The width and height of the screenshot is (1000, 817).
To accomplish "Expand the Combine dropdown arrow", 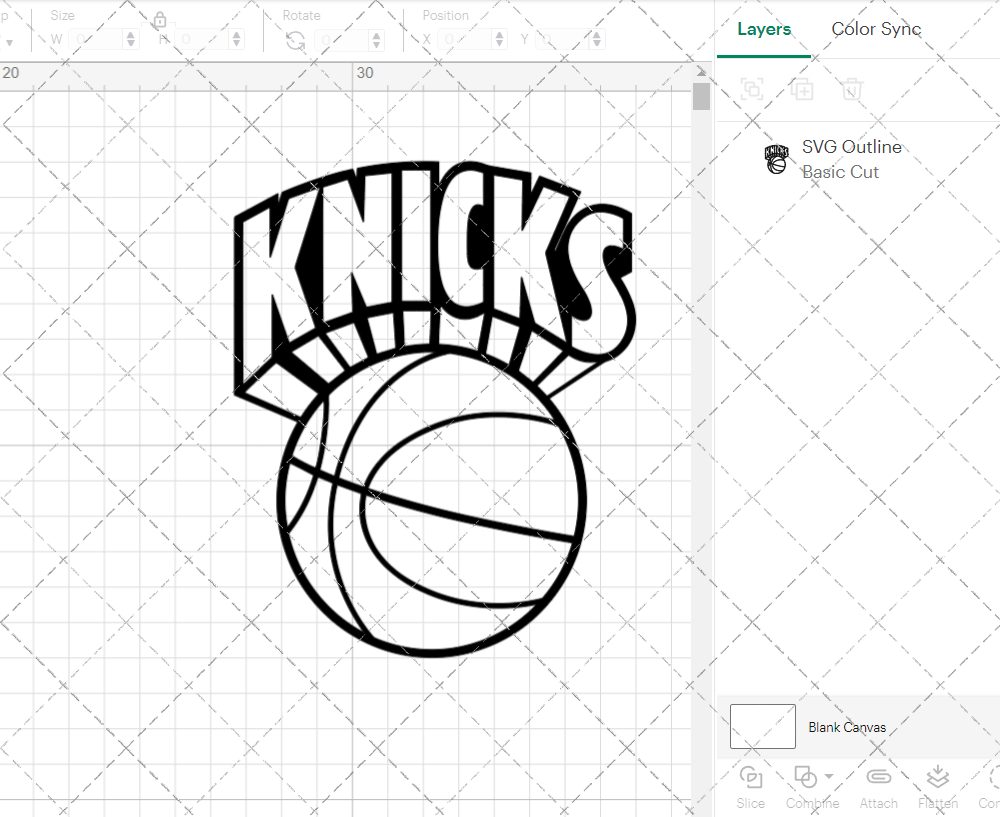I will 829,776.
